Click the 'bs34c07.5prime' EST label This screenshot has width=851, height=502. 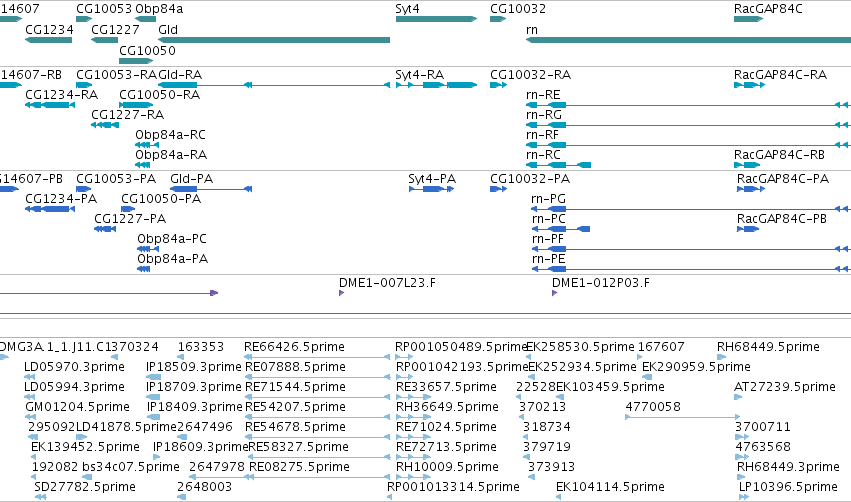tap(131, 467)
